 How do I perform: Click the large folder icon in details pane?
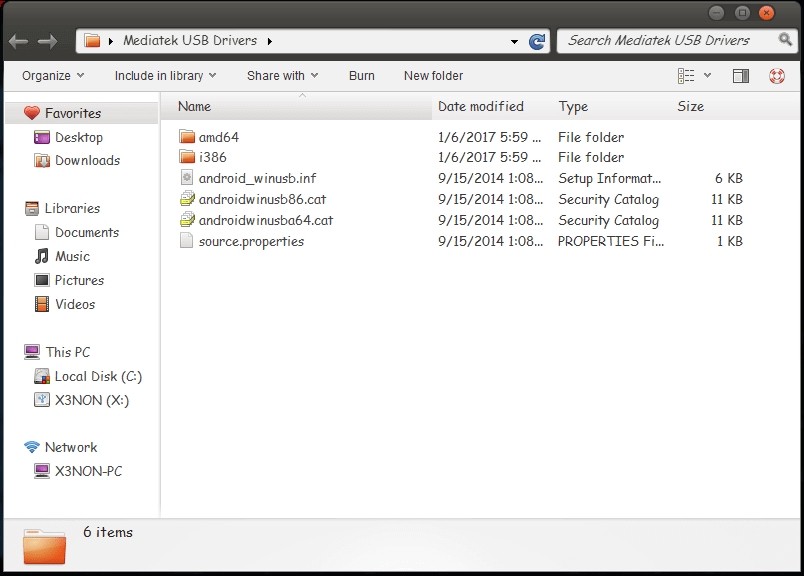click(45, 546)
